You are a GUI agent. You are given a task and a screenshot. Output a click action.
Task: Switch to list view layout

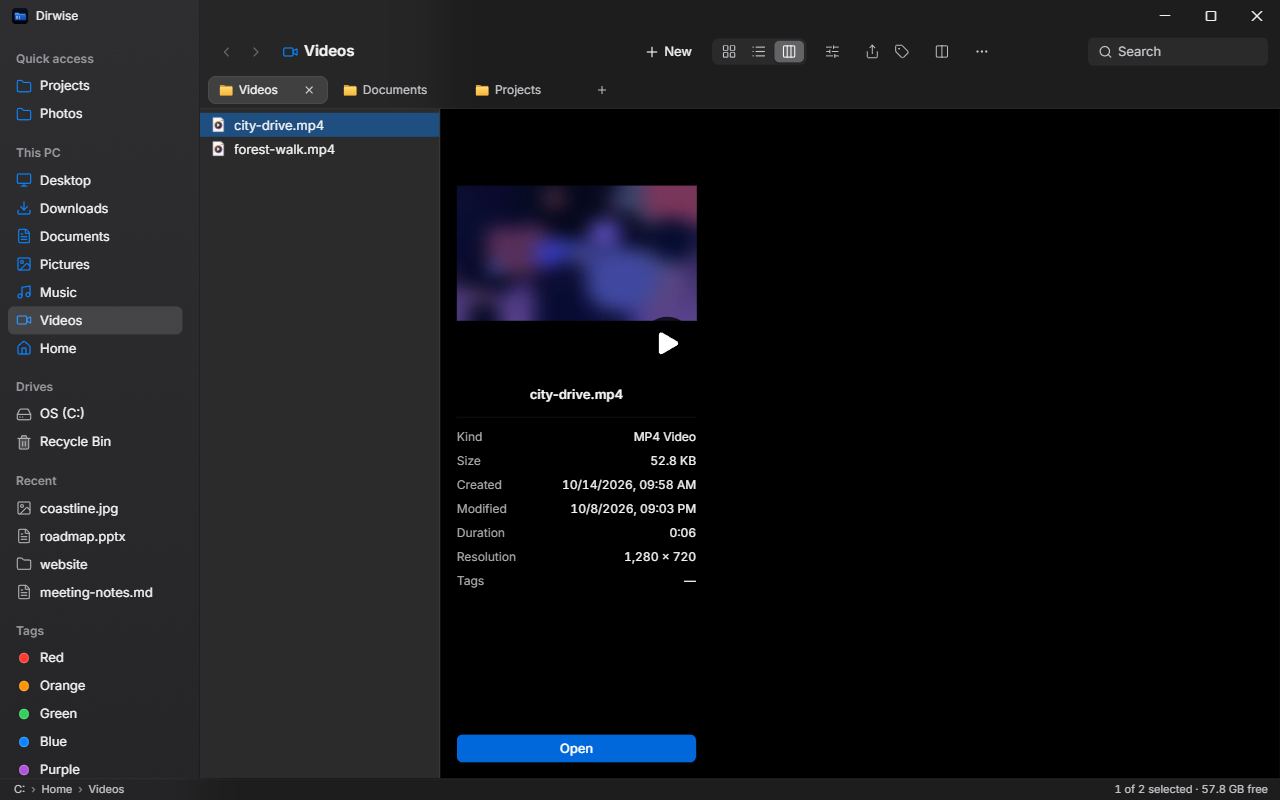(x=759, y=52)
